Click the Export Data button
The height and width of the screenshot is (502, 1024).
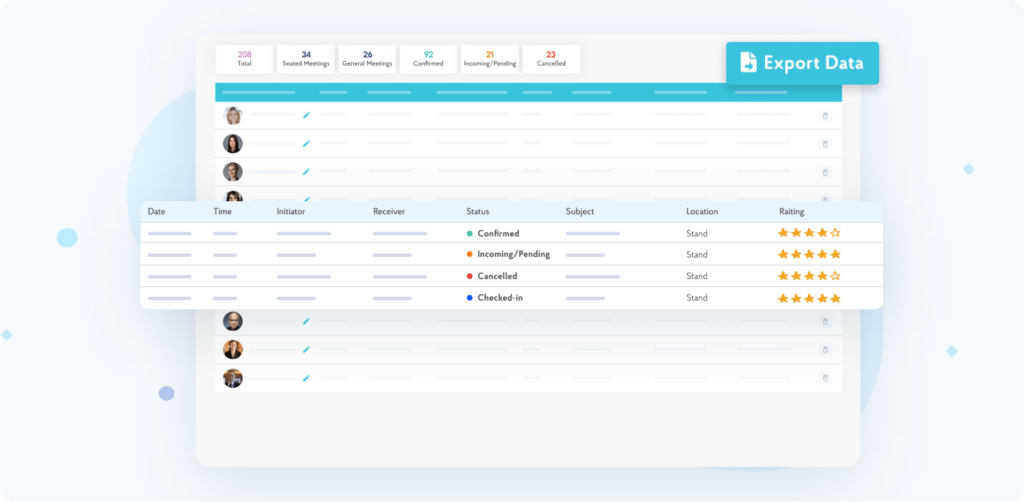point(802,63)
